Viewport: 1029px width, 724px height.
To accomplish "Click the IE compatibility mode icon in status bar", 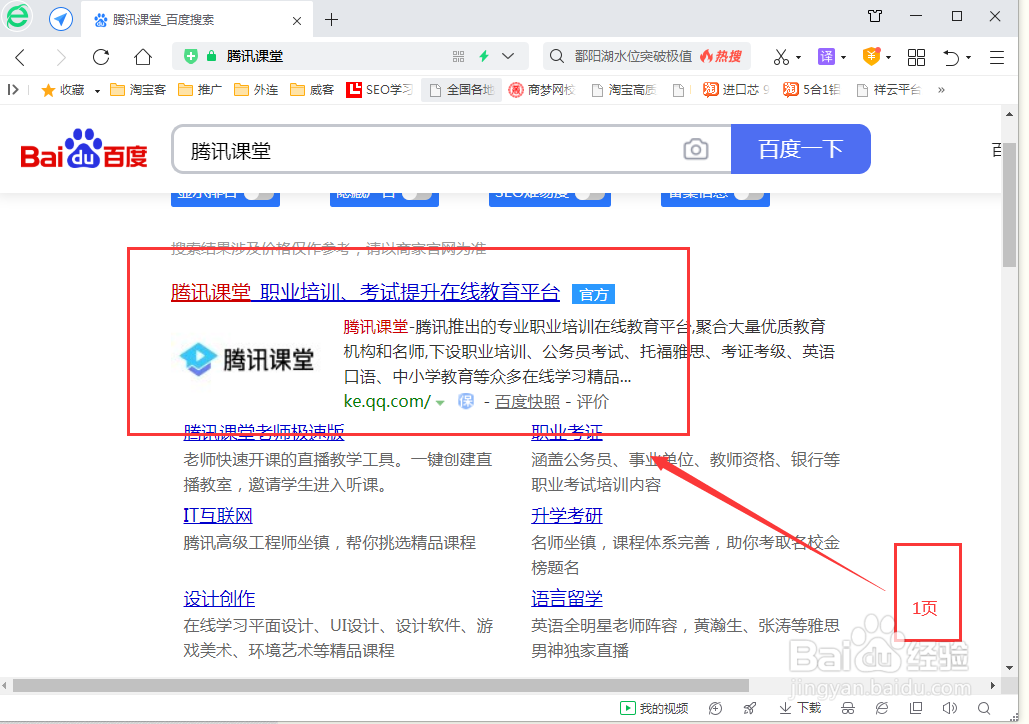I will click(881, 708).
